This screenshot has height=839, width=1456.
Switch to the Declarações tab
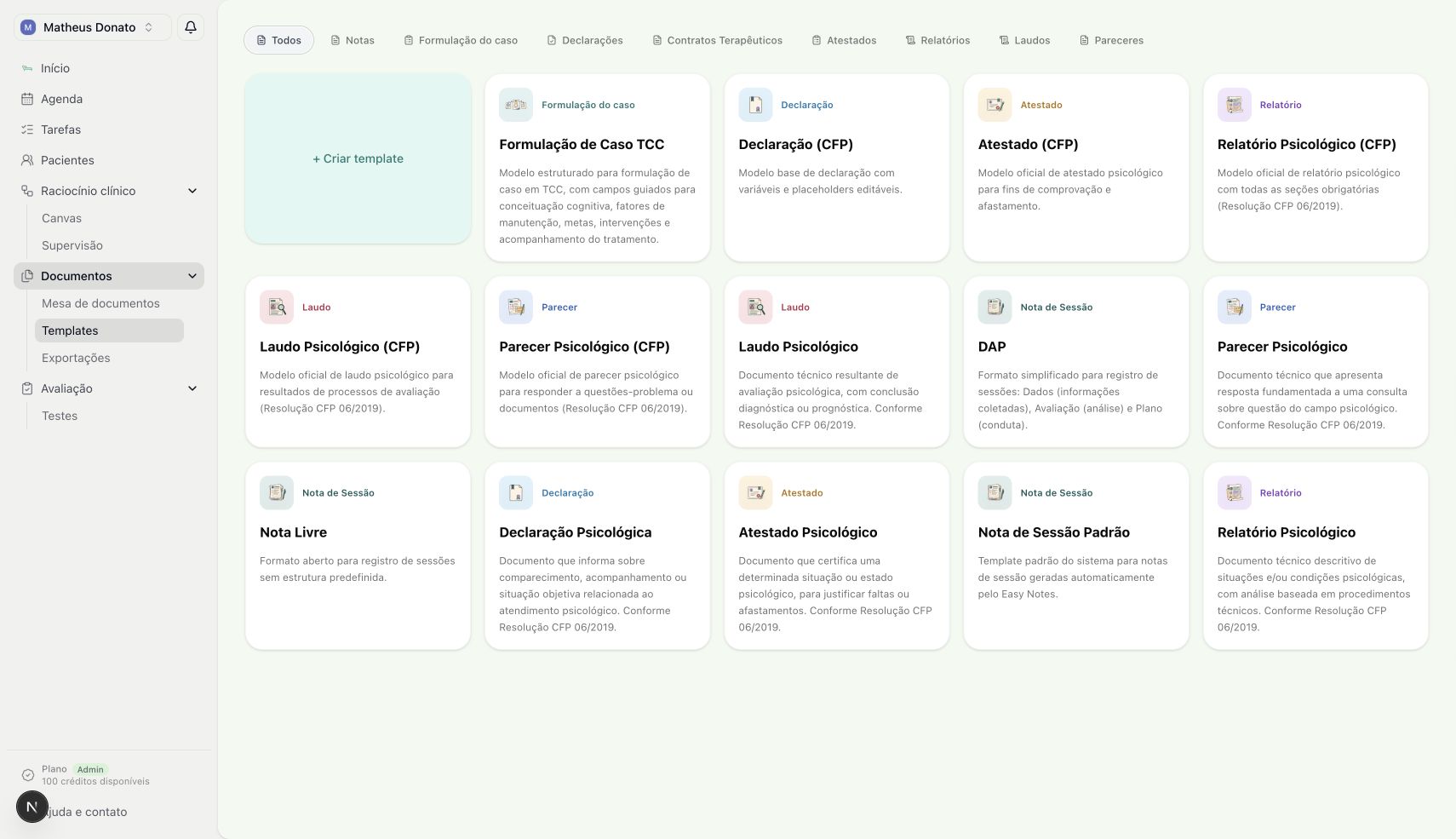coord(585,40)
